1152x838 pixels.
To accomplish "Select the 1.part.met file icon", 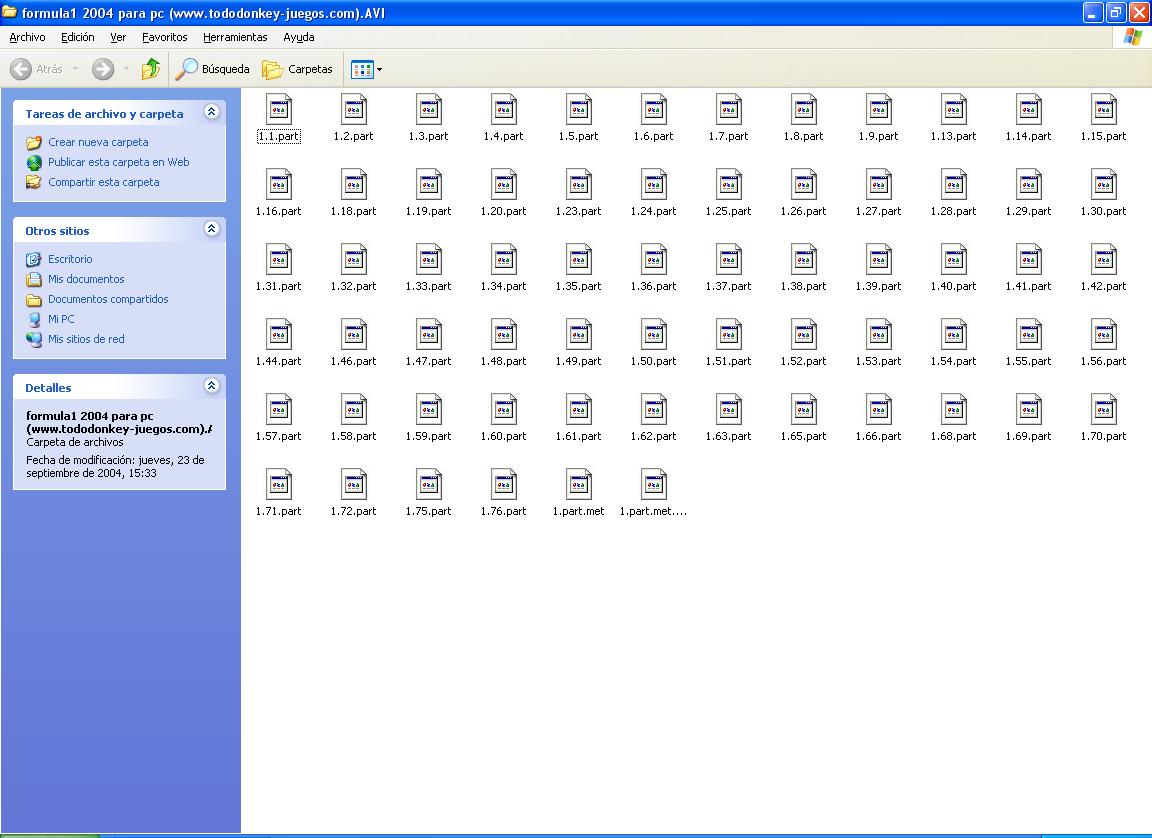I will (x=579, y=485).
